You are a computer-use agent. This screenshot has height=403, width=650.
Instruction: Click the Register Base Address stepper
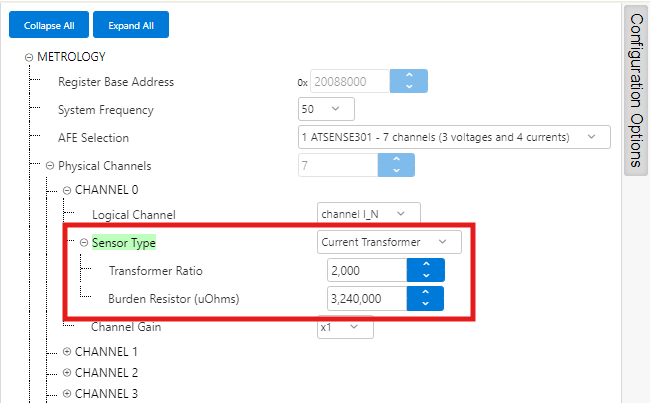[408, 82]
